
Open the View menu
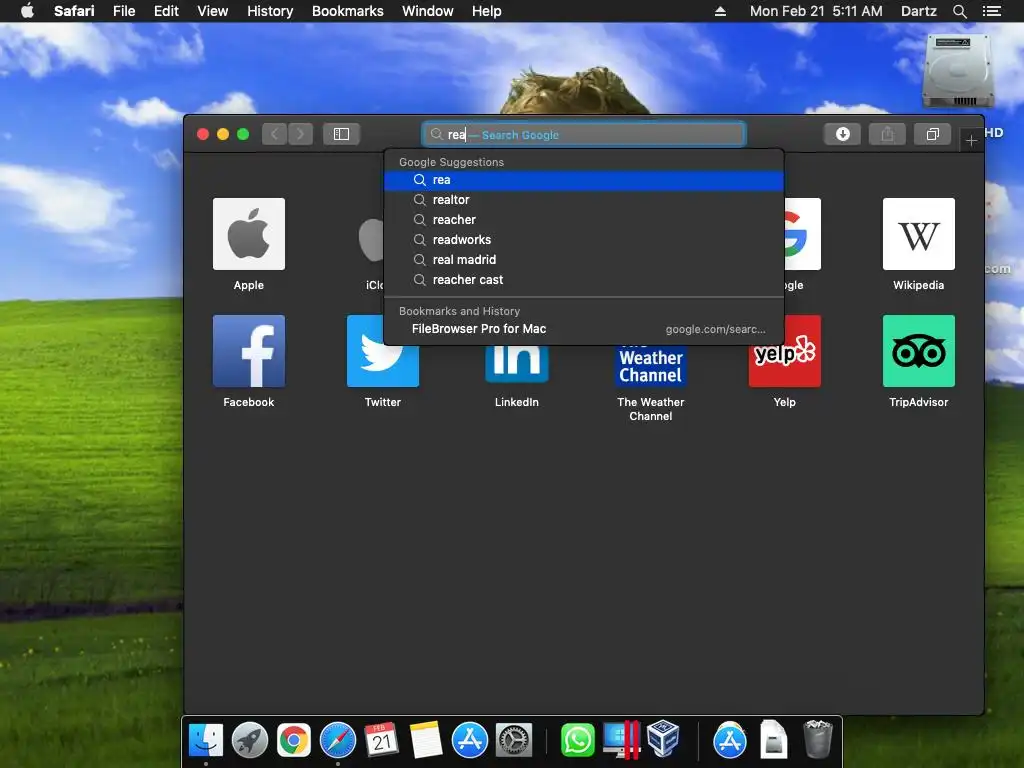click(212, 11)
